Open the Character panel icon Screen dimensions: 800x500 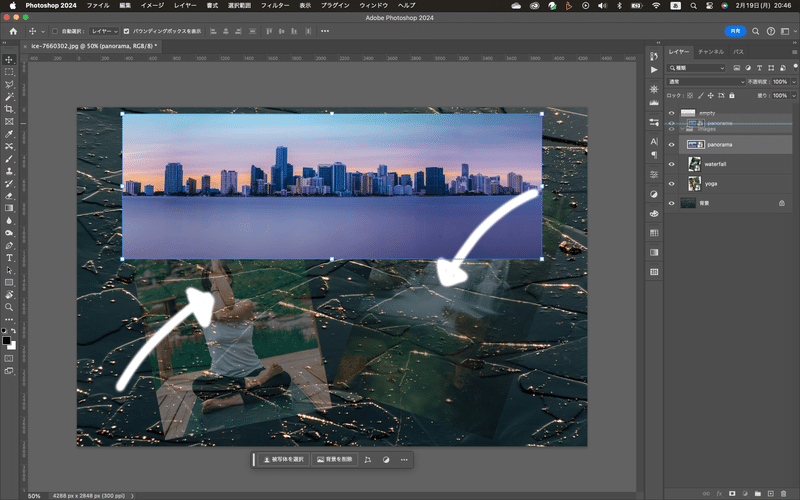click(654, 141)
